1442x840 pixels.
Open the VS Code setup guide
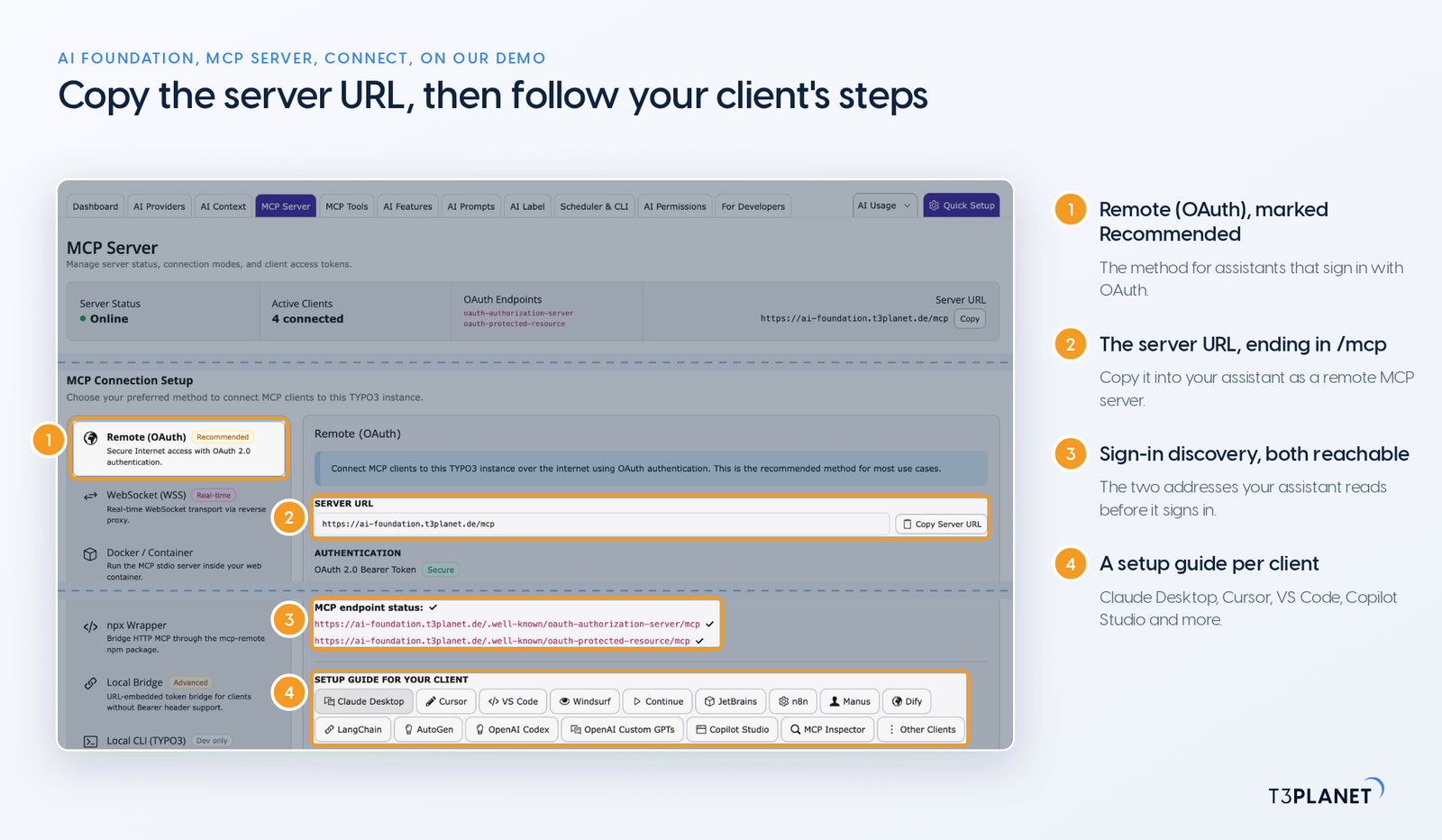click(x=513, y=701)
